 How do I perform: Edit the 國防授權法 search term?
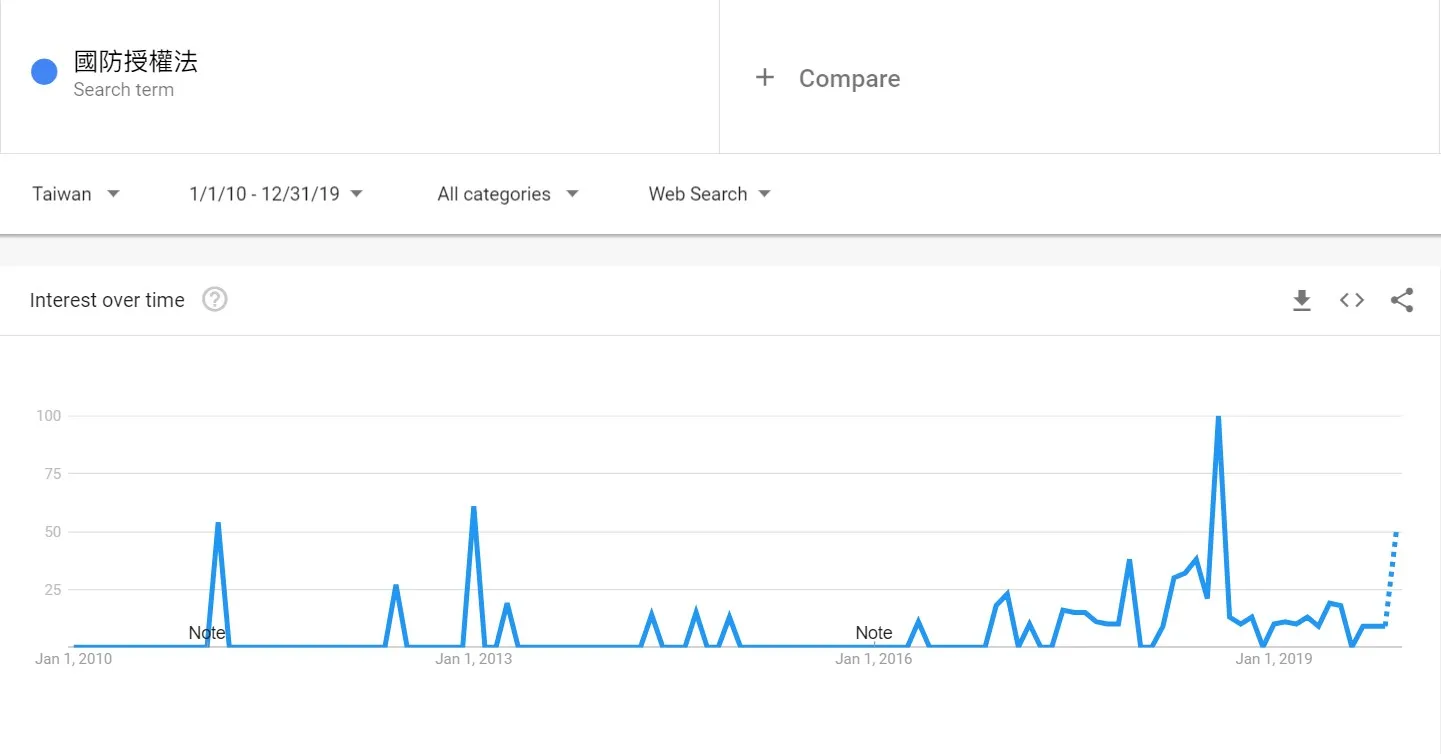click(x=136, y=61)
